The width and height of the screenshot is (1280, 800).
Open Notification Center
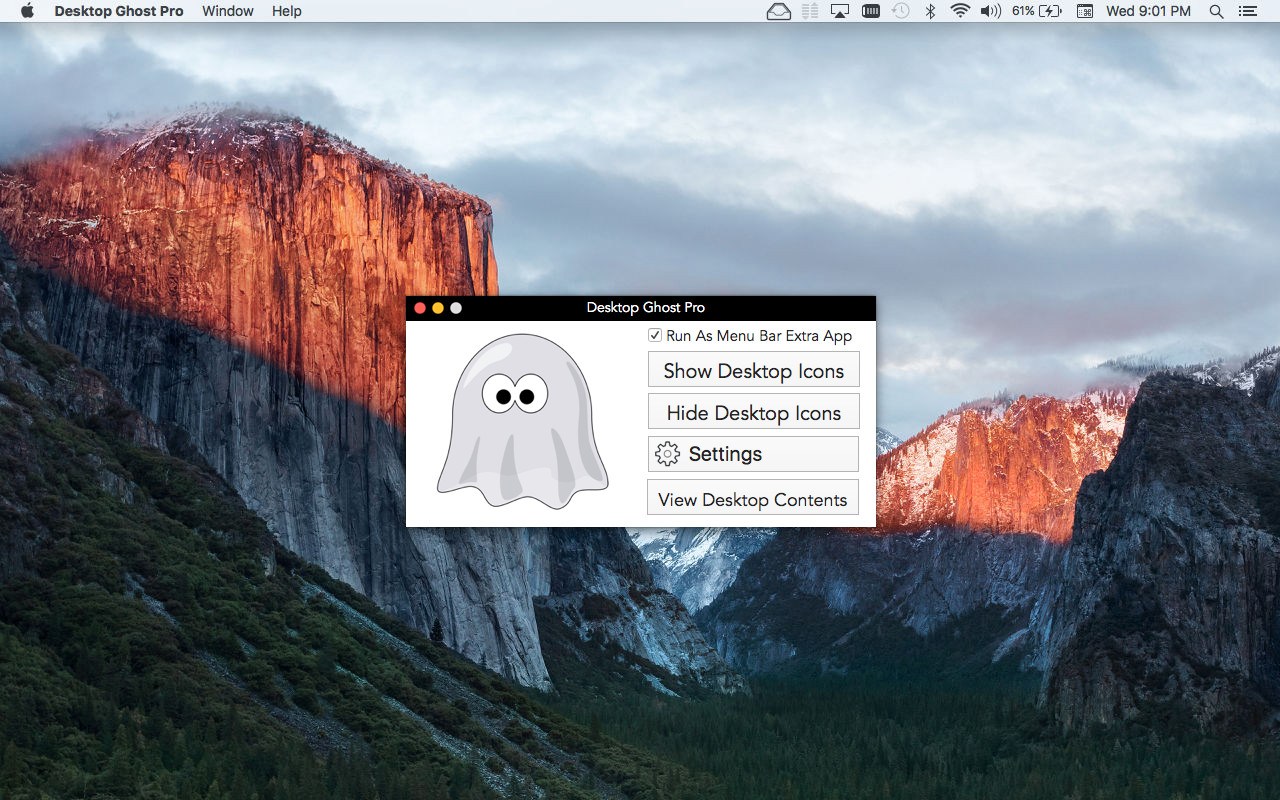coord(1248,11)
